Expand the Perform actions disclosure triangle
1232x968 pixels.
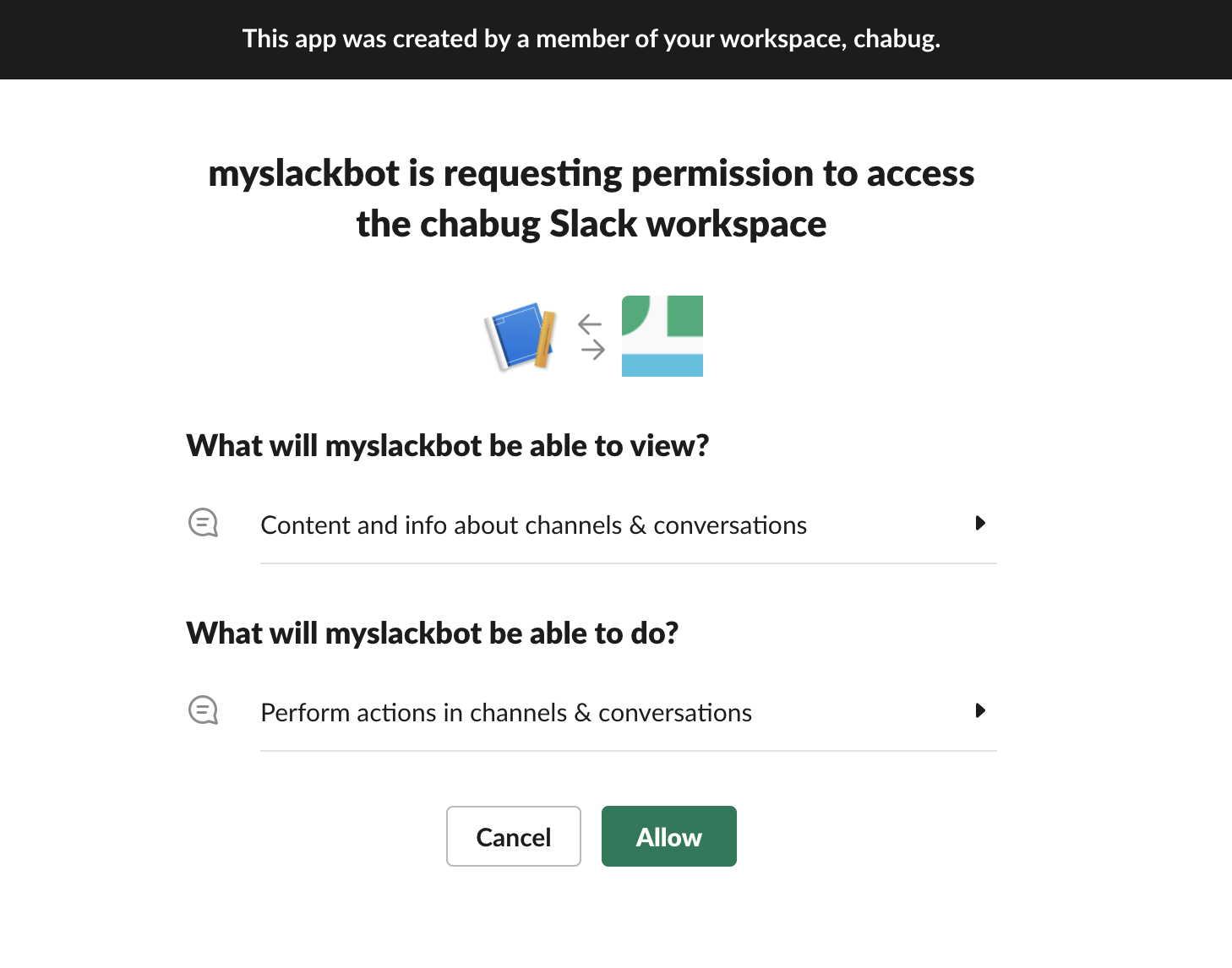point(980,710)
